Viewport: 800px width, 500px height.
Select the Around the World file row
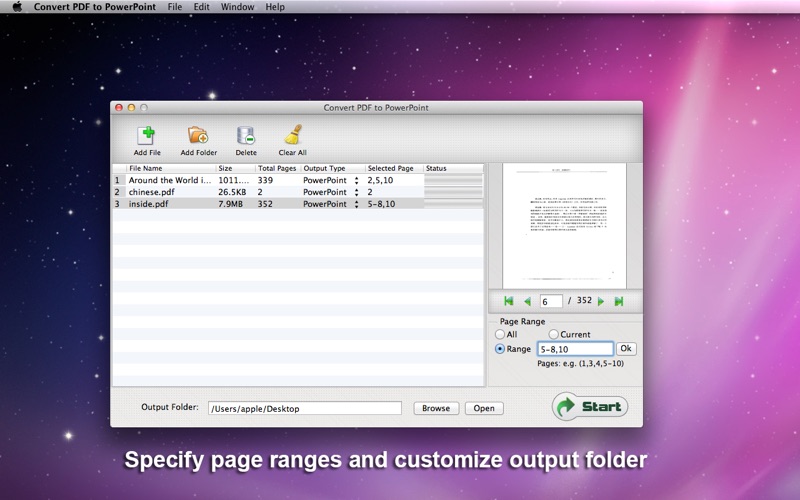coord(298,180)
